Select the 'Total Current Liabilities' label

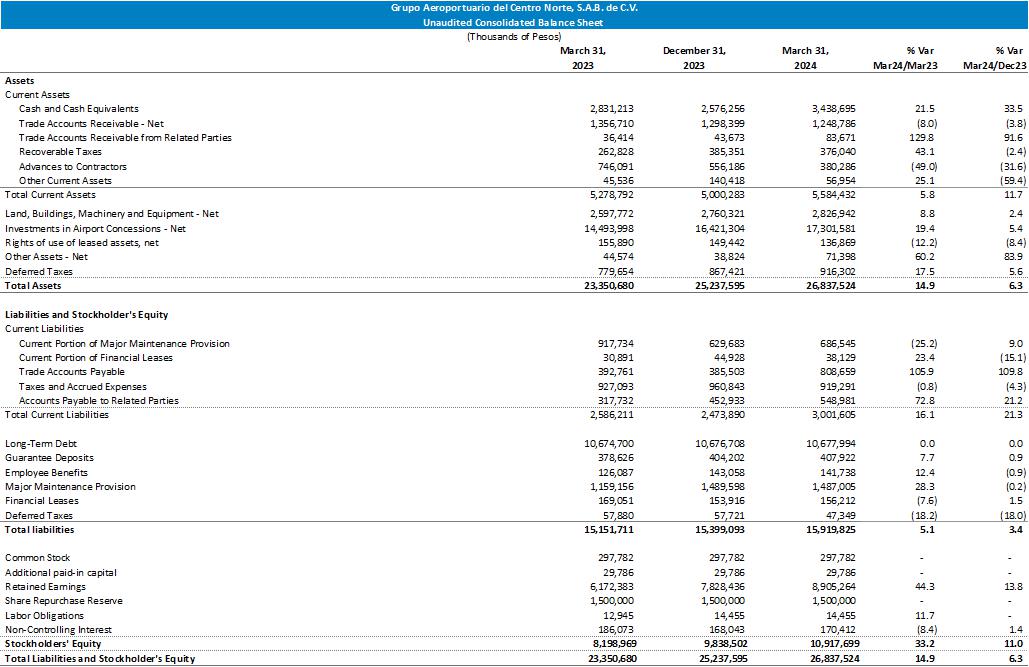point(57,415)
